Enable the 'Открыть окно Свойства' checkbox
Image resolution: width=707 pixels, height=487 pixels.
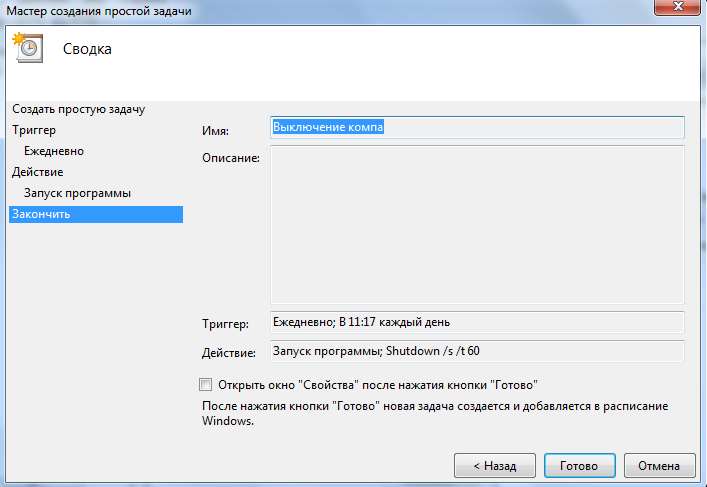(x=206, y=384)
